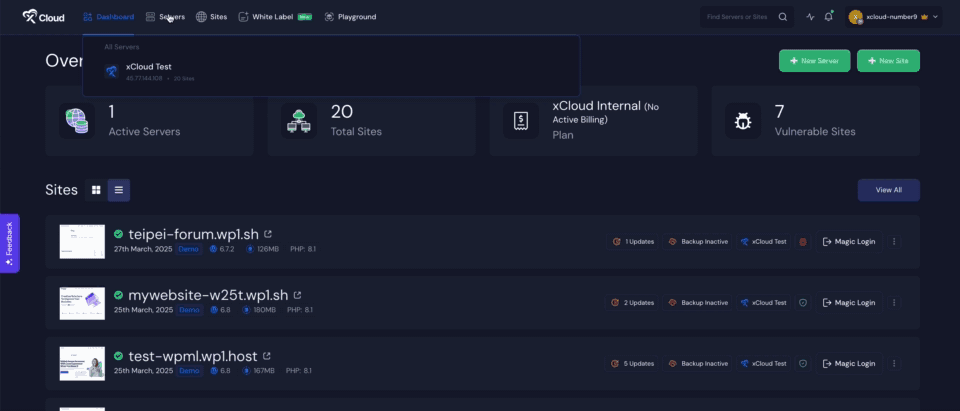This screenshot has height=411, width=960.
Task: Open three-dot menu for mywebsite-w25t.wp1.sh
Action: coord(894,302)
